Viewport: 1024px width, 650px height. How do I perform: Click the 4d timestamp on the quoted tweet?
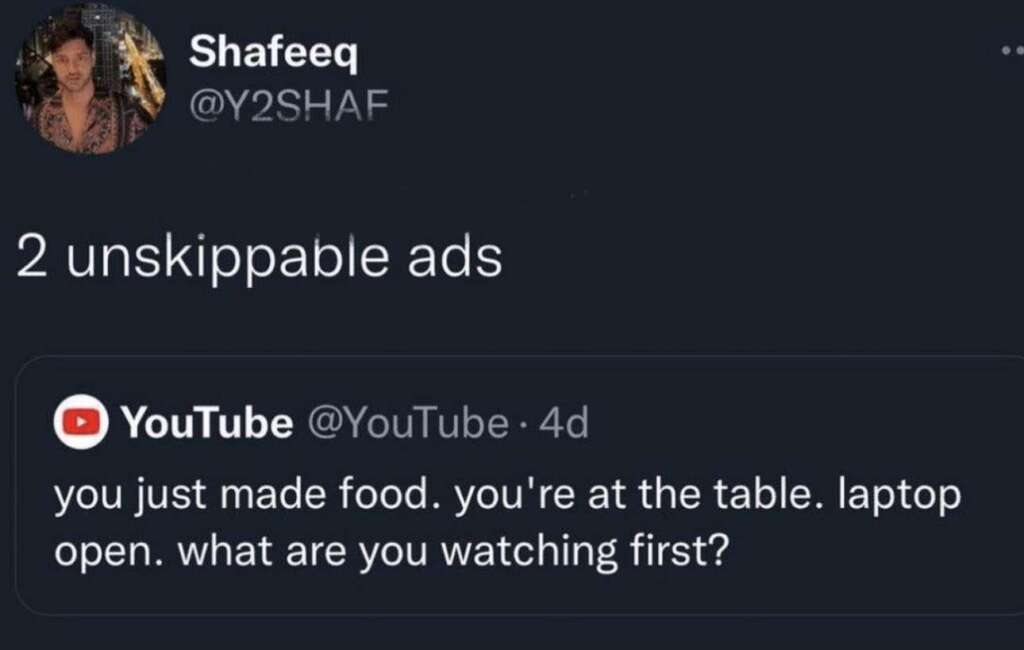(x=566, y=423)
